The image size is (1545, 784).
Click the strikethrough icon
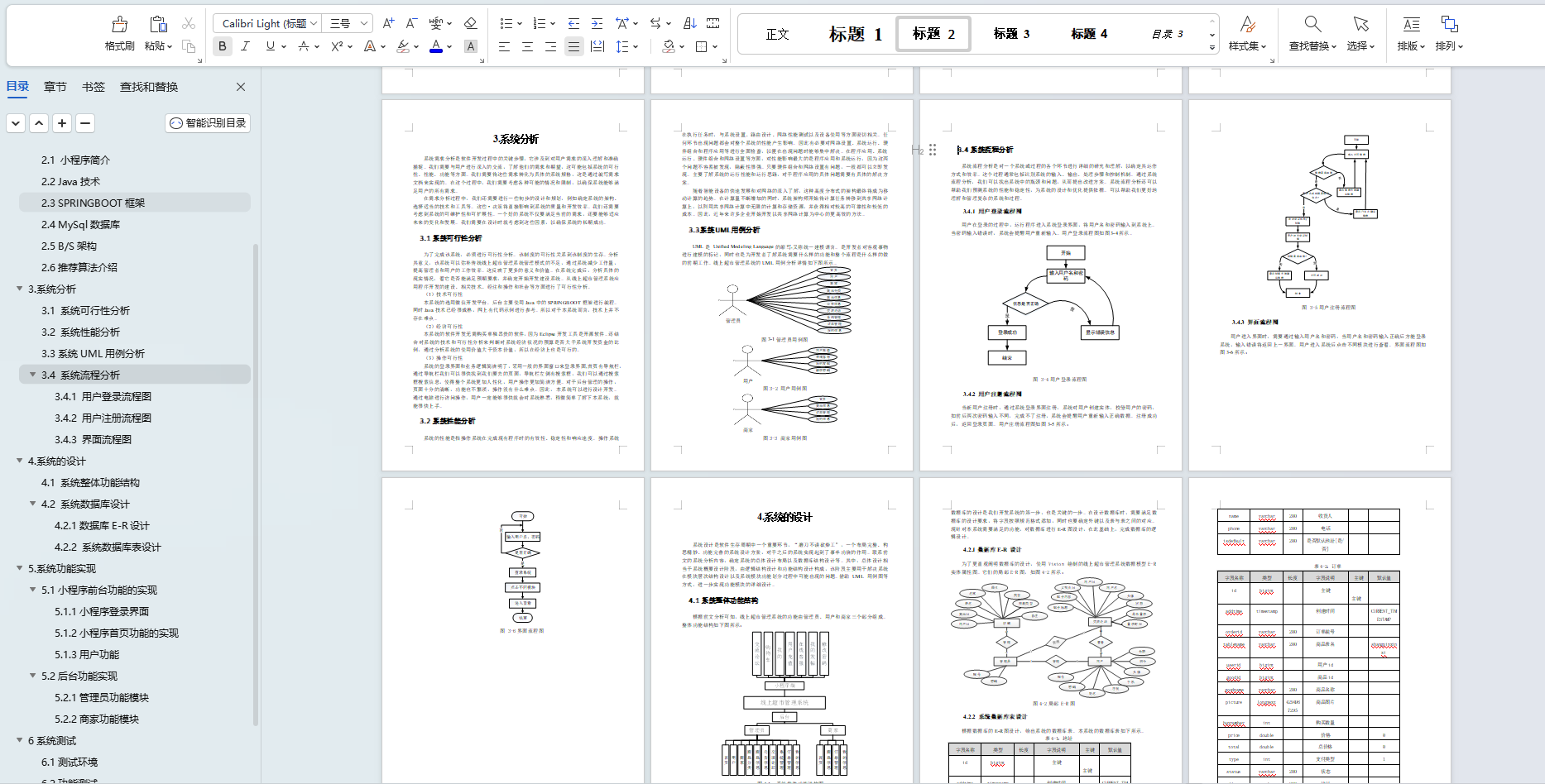coord(304,46)
